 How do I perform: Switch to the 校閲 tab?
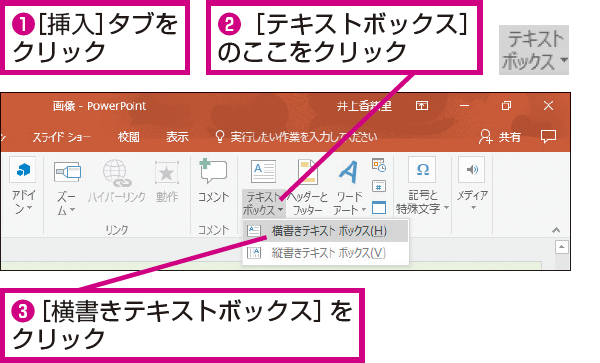pyautogui.click(x=128, y=137)
